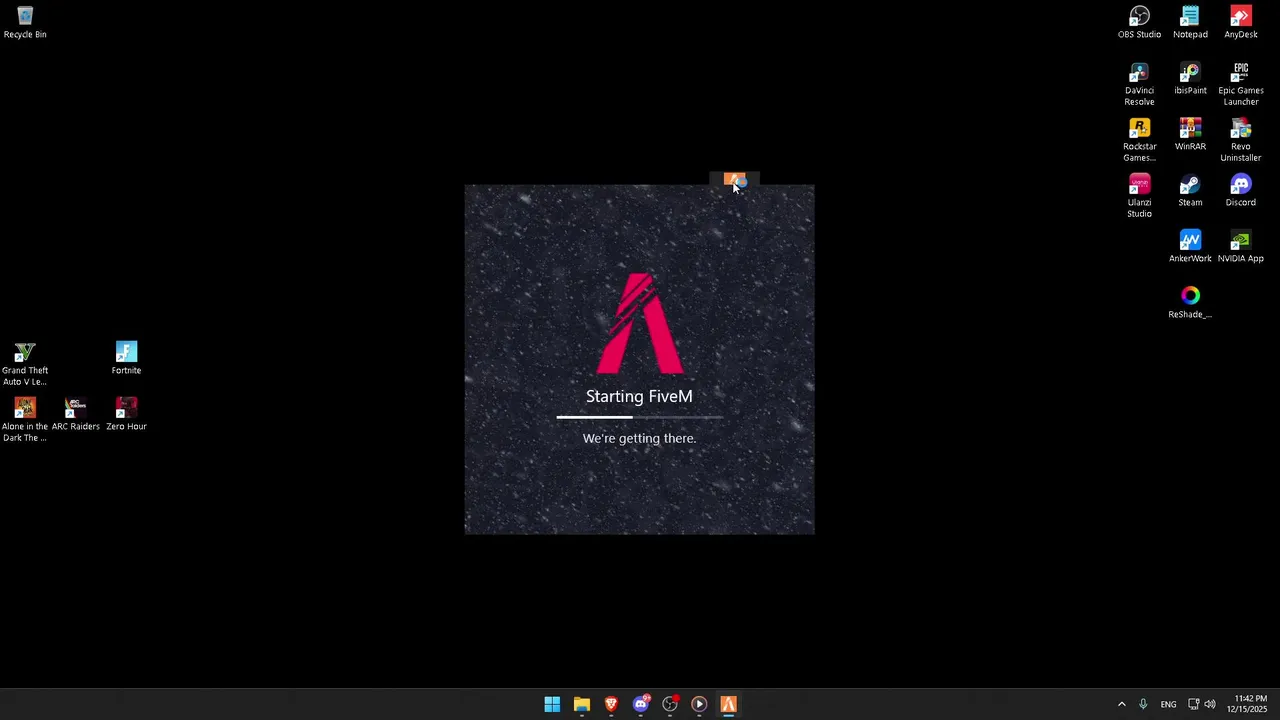
Task: Select Alone in the Dark shortcut
Action: 25,420
